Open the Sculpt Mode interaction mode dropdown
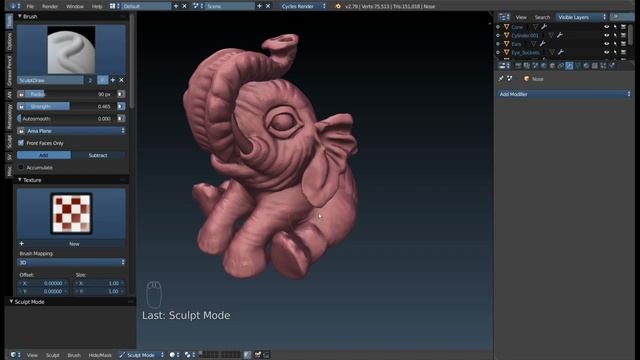640x360 pixels. [x=141, y=355]
